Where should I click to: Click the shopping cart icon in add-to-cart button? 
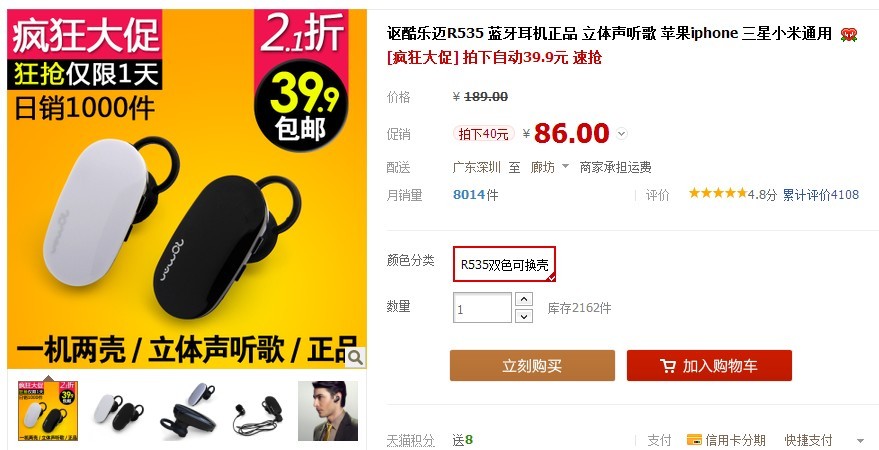pos(668,366)
